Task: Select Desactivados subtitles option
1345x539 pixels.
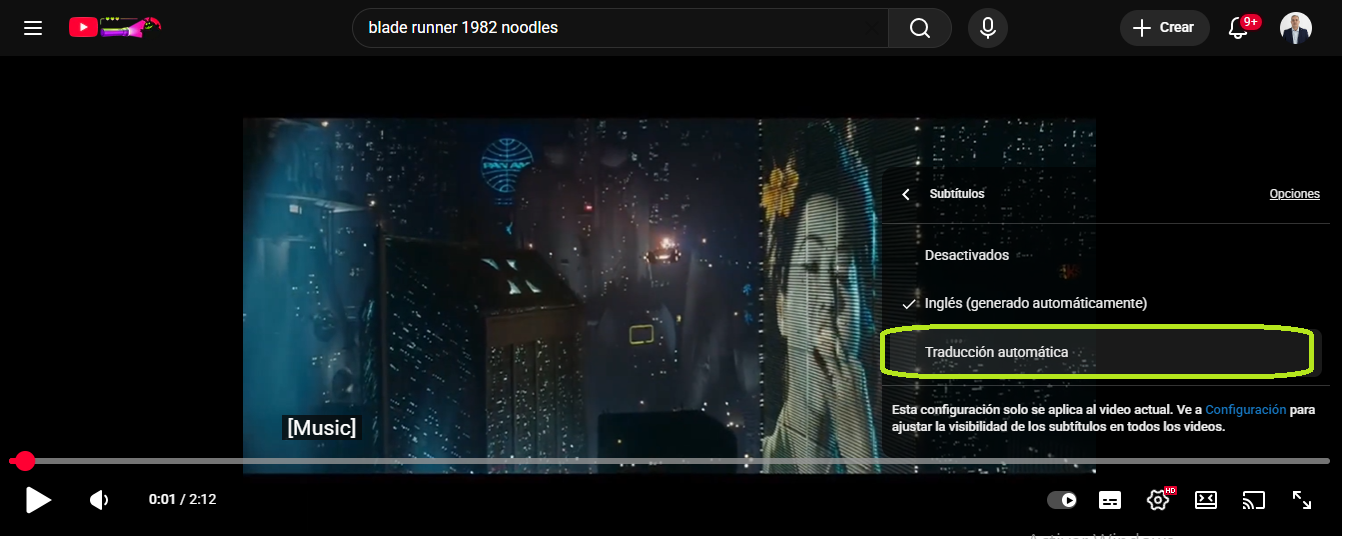Action: [1105, 255]
